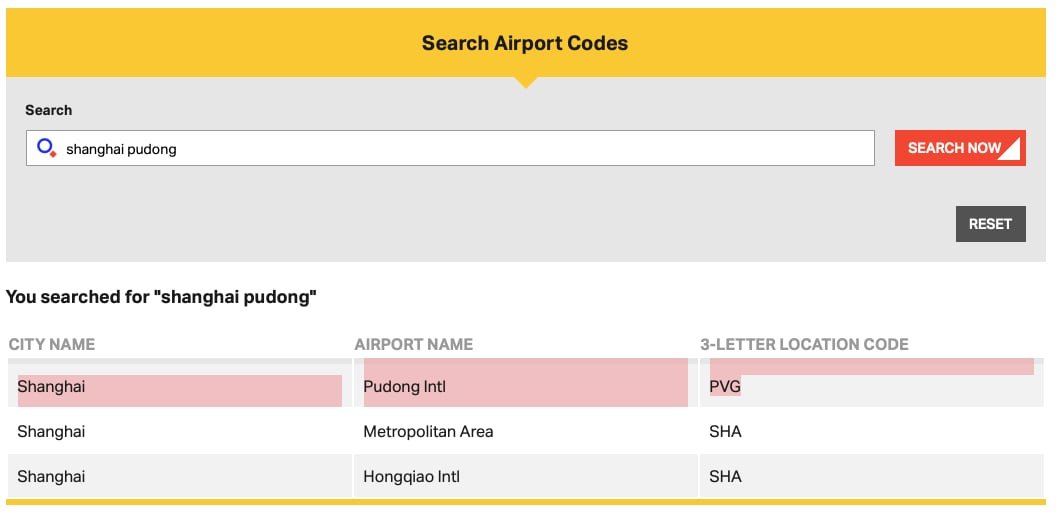Click the 'You searched for' result text
The width and height of the screenshot is (1059, 516).
pos(161,297)
